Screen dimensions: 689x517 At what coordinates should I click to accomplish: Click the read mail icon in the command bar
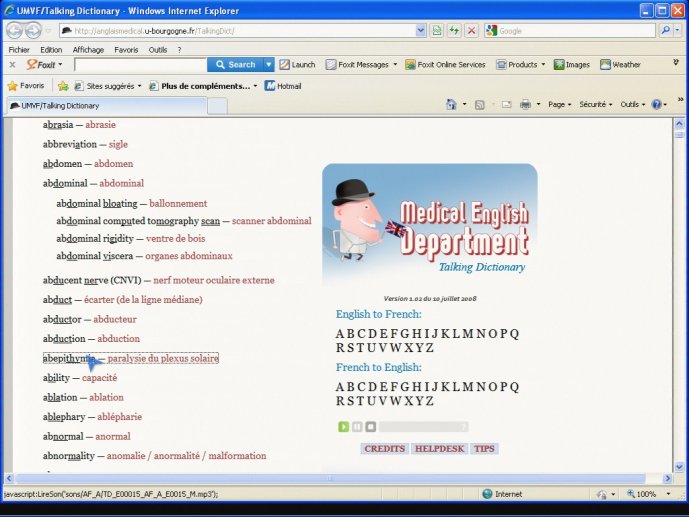[506, 105]
